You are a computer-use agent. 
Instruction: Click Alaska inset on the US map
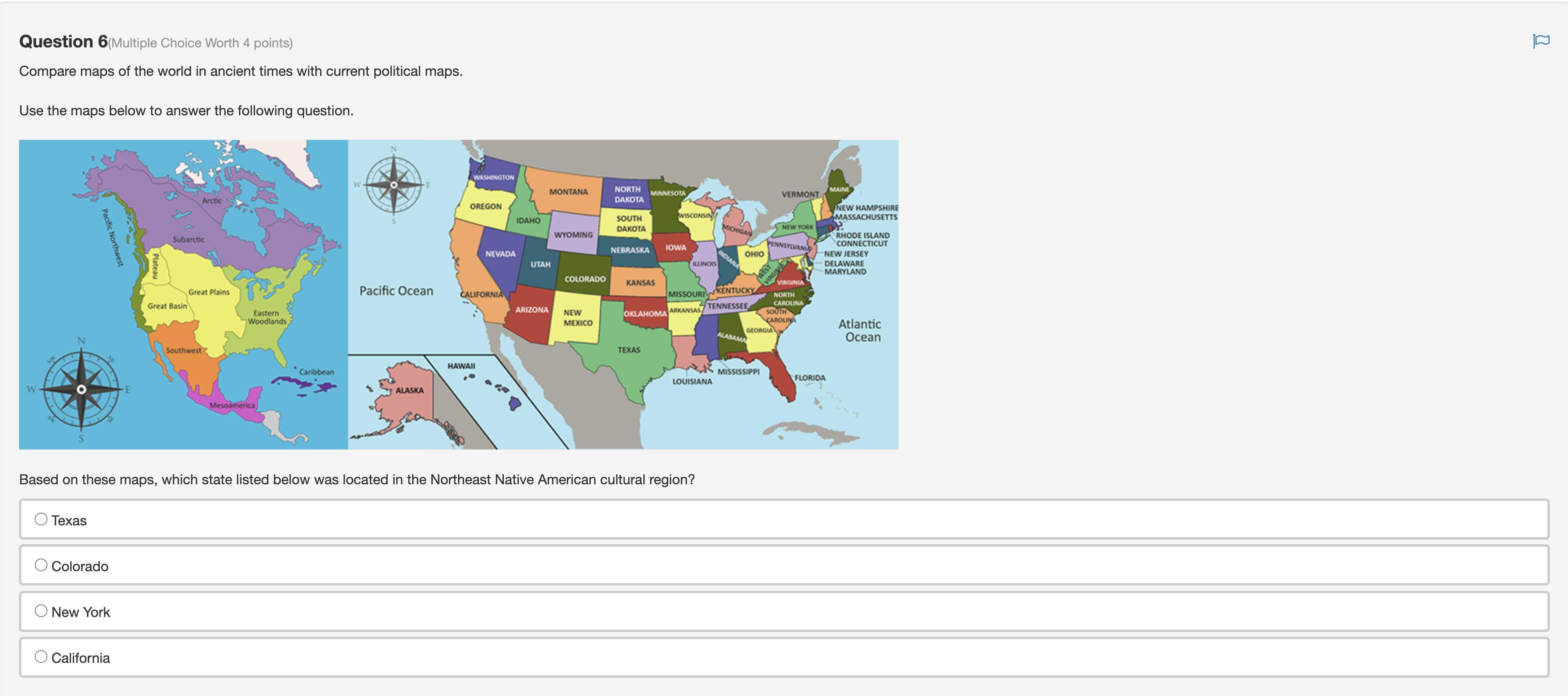(x=409, y=391)
